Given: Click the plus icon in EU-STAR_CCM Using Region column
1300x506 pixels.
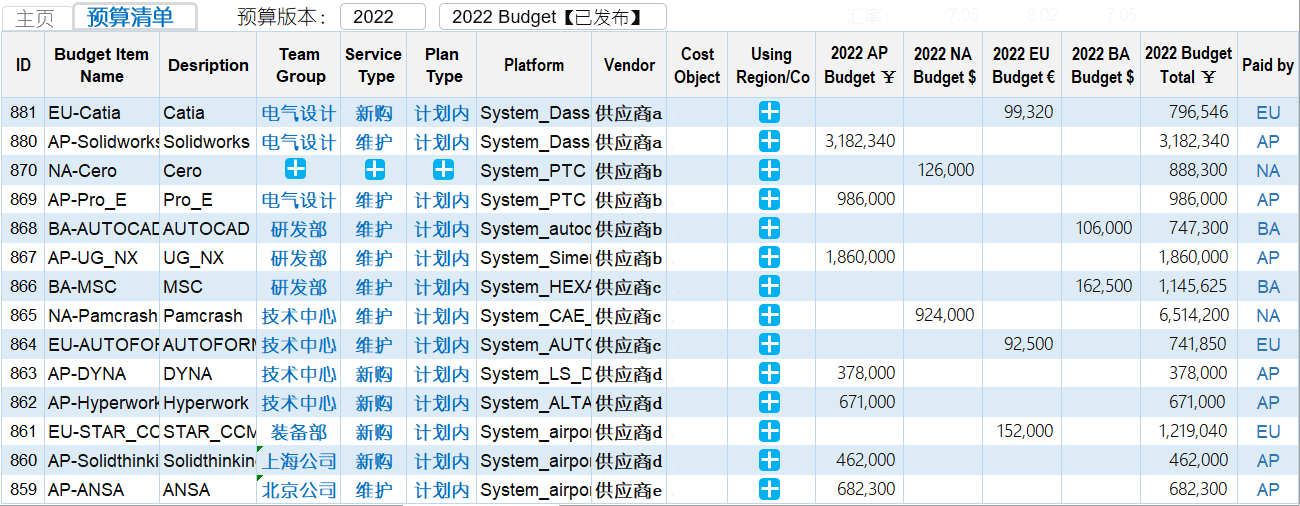Looking at the screenshot, I should 769,432.
